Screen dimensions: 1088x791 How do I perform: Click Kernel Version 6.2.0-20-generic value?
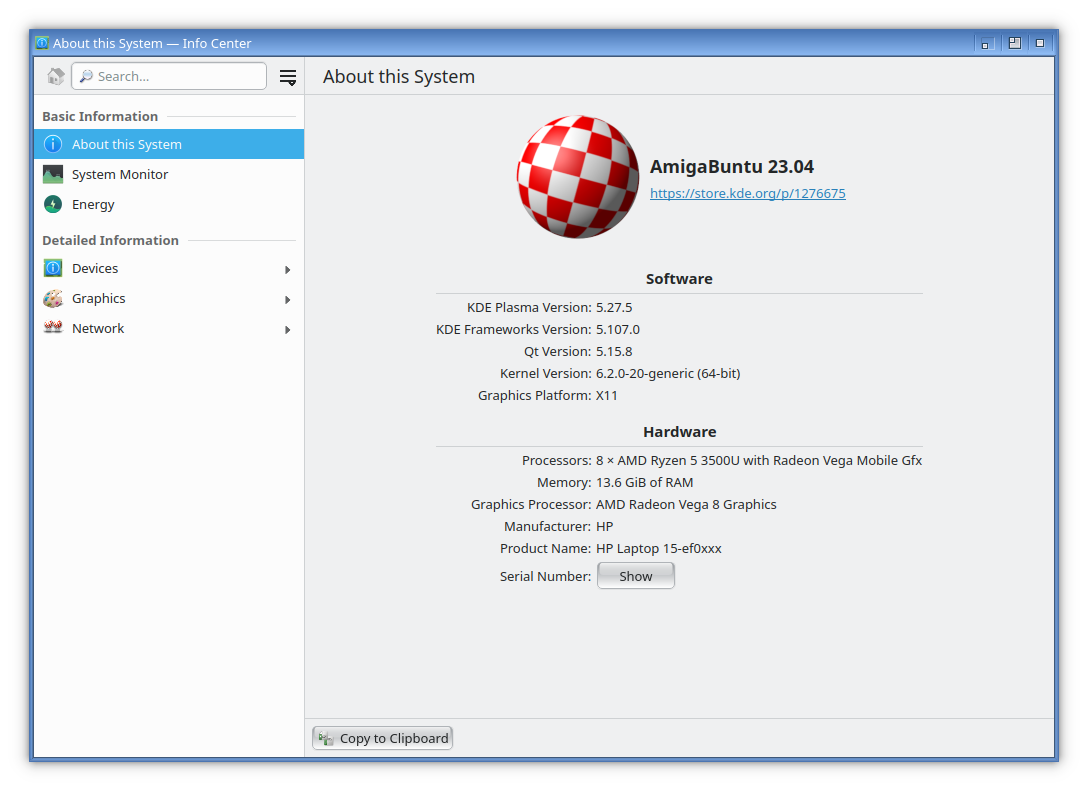(668, 373)
